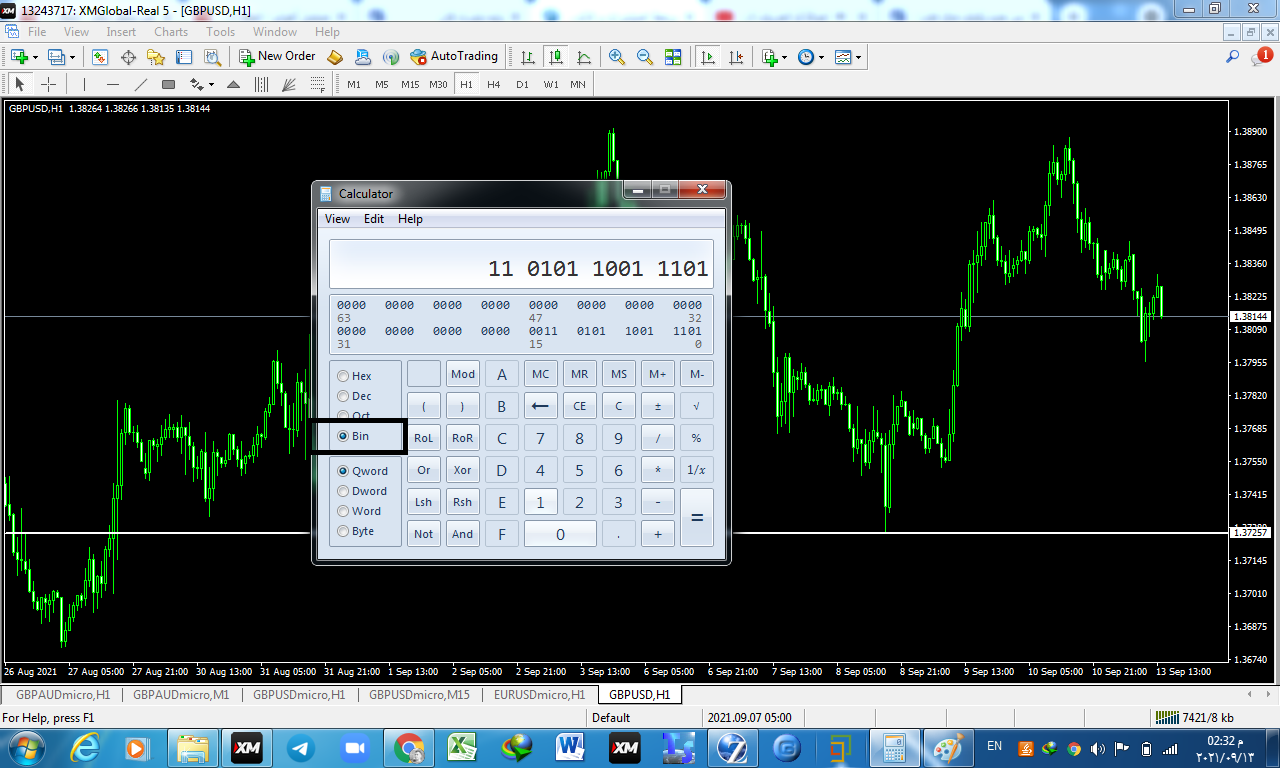Screen dimensions: 1280x768
Task: Select the horizontal line drawing tool
Action: pyautogui.click(x=112, y=84)
